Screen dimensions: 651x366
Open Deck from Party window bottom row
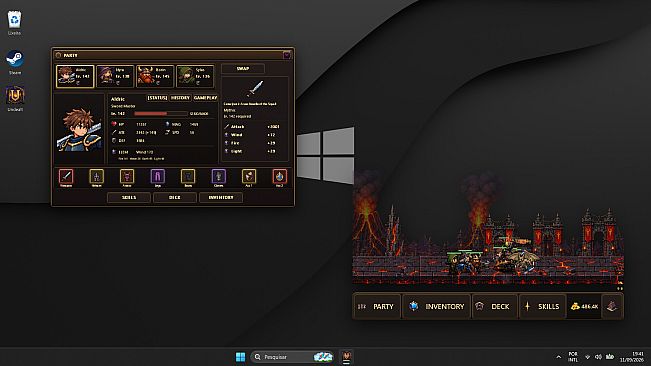[175, 198]
